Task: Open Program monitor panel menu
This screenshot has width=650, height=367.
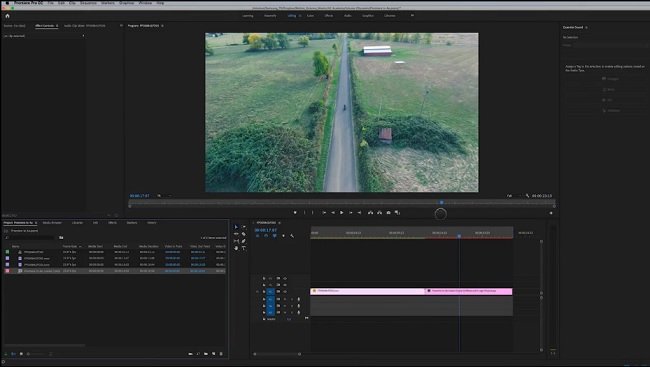Action: [162, 26]
